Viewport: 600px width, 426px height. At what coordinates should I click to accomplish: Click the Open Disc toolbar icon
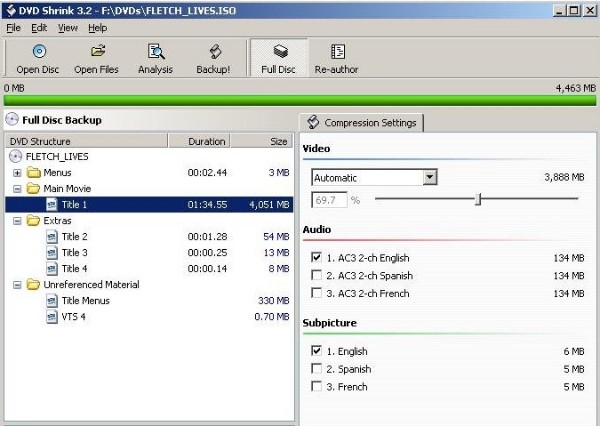click(39, 51)
